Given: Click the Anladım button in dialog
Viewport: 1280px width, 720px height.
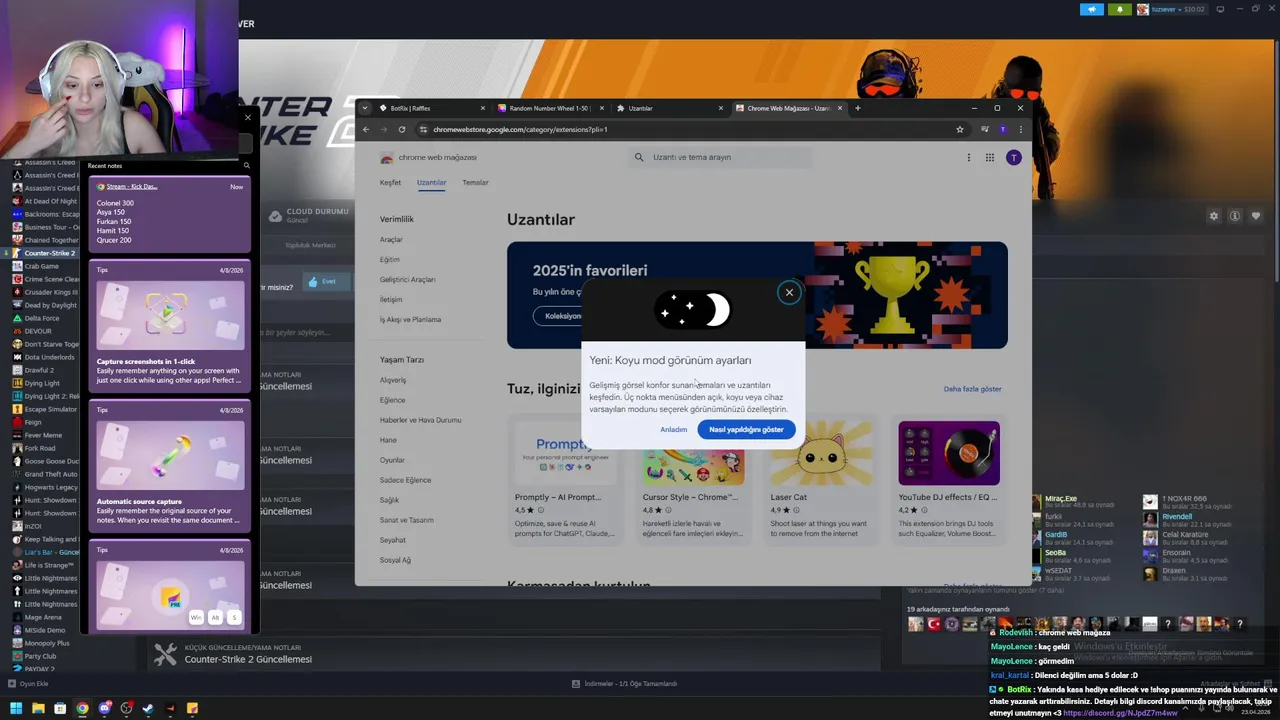Looking at the screenshot, I should (x=674, y=429).
